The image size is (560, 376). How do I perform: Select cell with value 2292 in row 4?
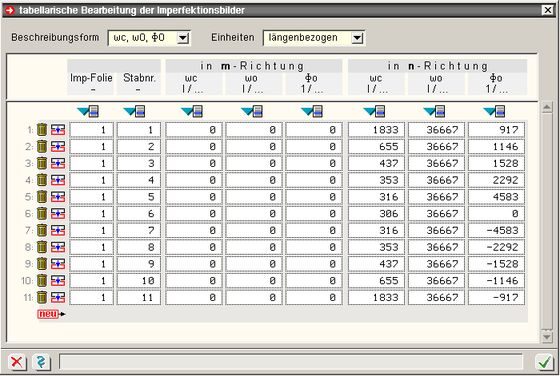(496, 180)
